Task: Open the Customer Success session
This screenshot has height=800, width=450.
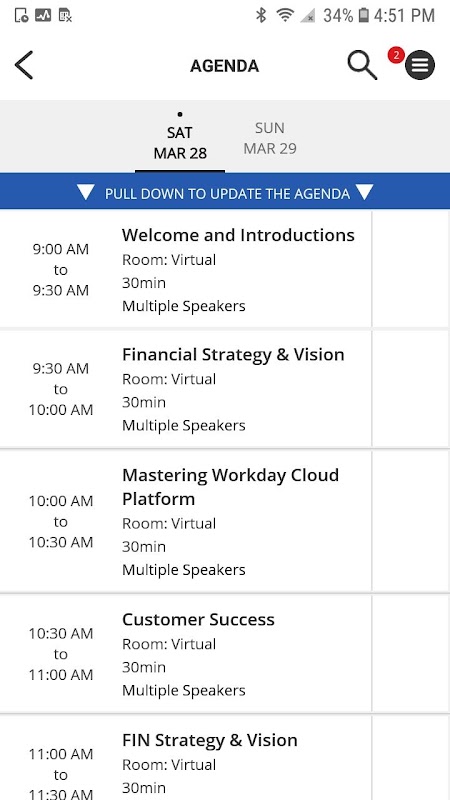Action: click(186, 654)
